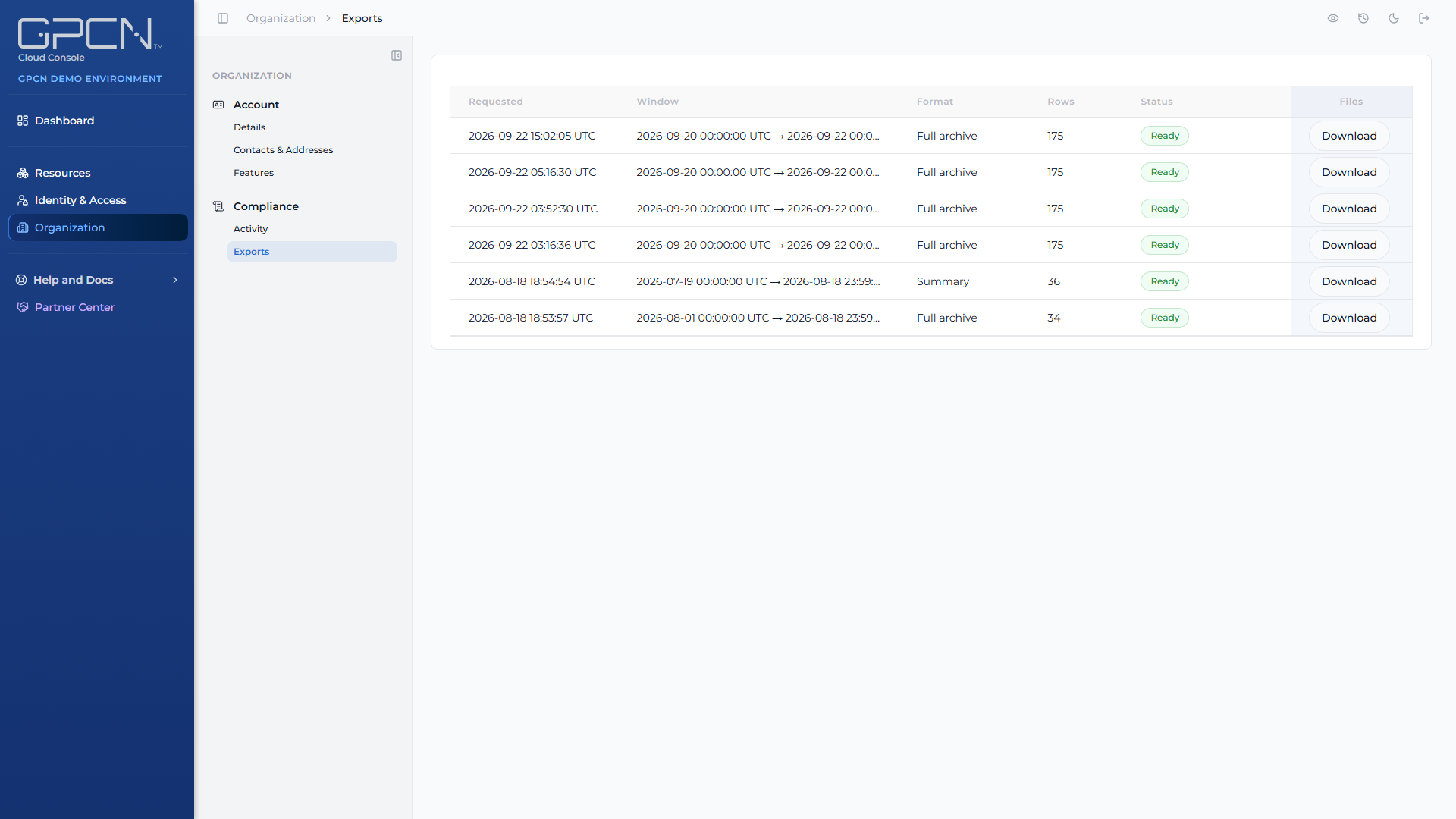Click the Rows column header
Screen dimensions: 1456x819
pyautogui.click(x=1061, y=102)
